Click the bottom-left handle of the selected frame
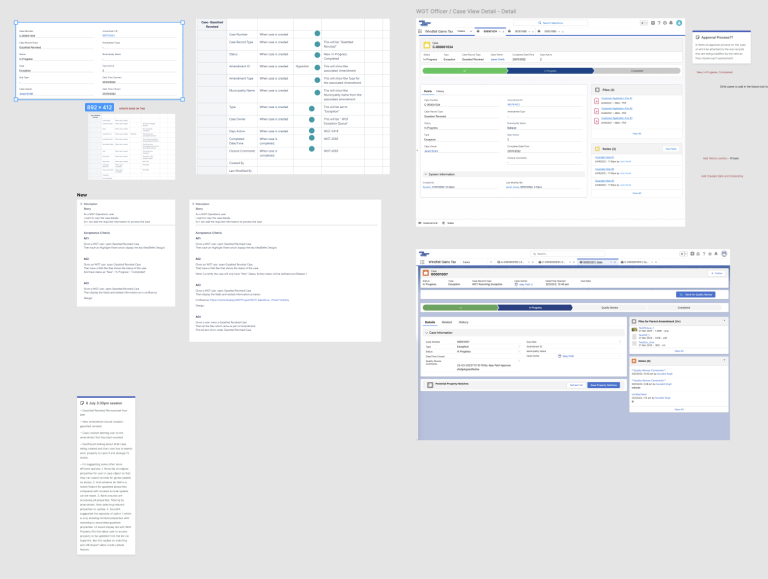 (x=16, y=99)
